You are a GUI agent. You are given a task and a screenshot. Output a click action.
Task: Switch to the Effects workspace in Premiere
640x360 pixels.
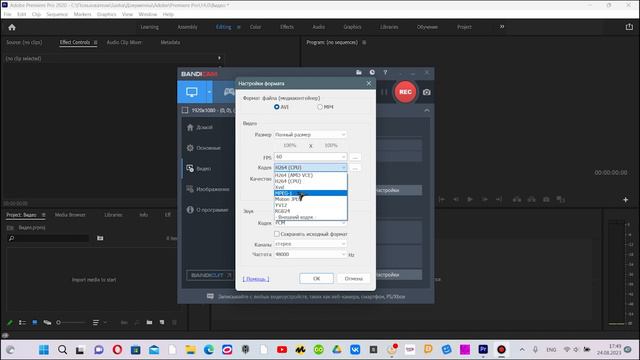click(x=287, y=27)
